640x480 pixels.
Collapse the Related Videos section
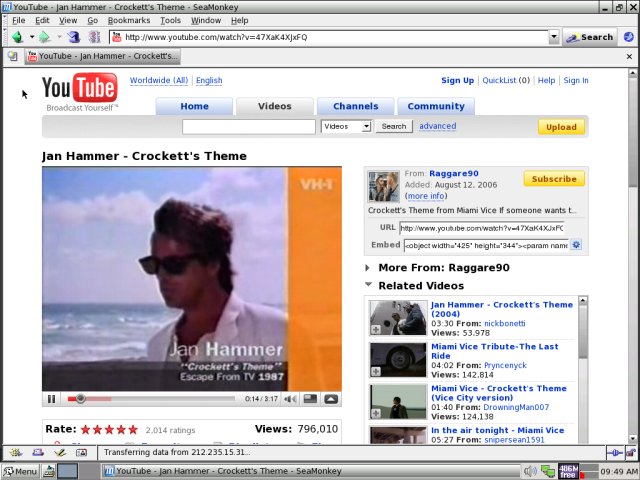[x=421, y=286]
